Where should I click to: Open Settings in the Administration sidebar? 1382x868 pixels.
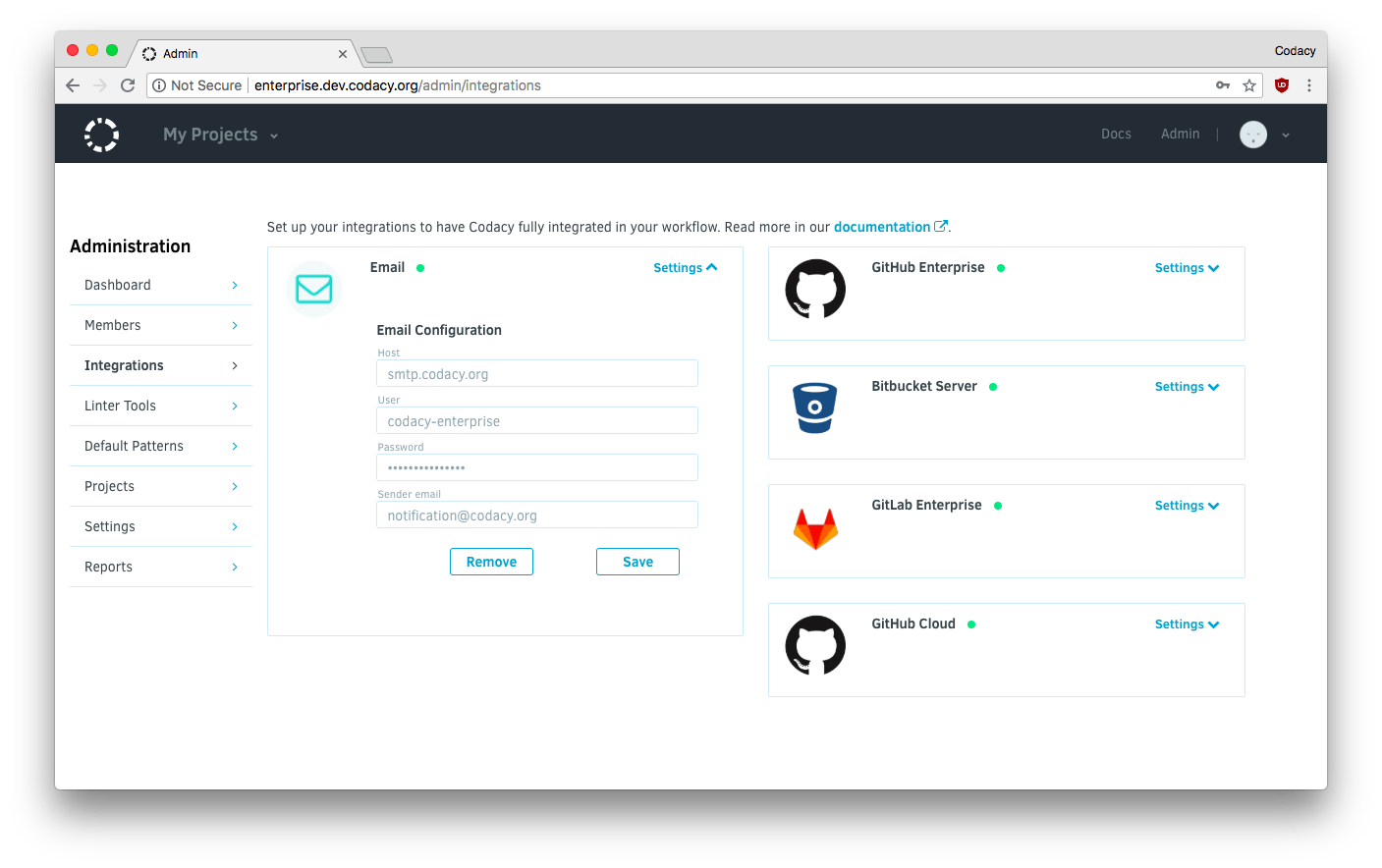161,526
